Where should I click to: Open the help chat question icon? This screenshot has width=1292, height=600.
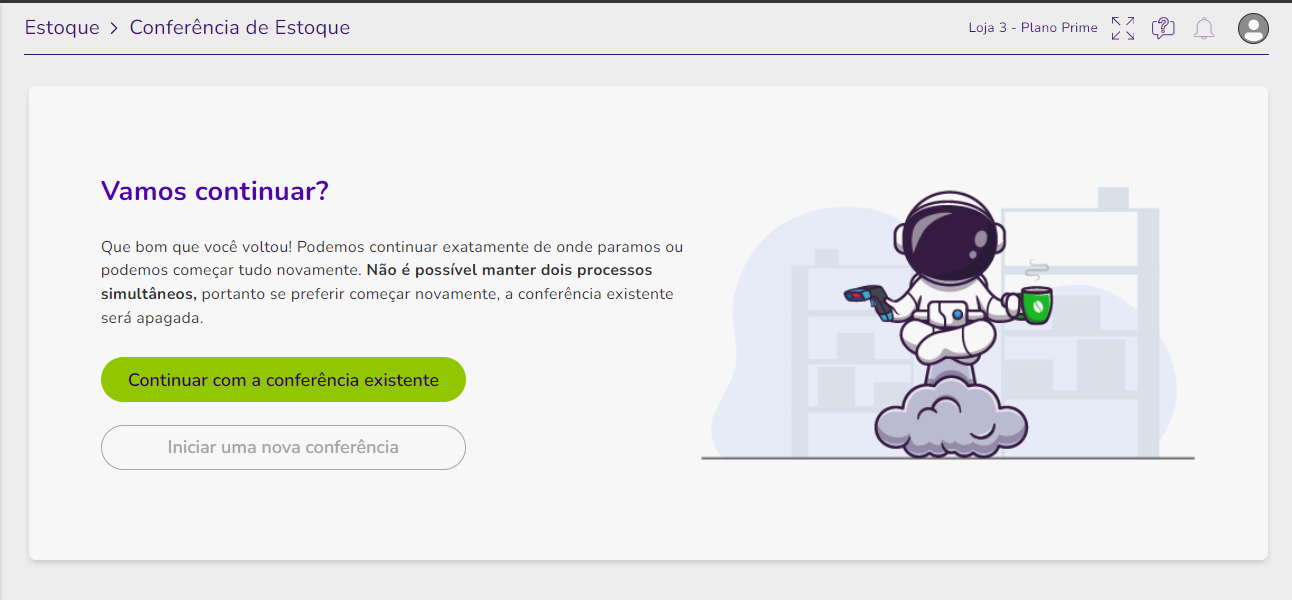(x=1163, y=28)
